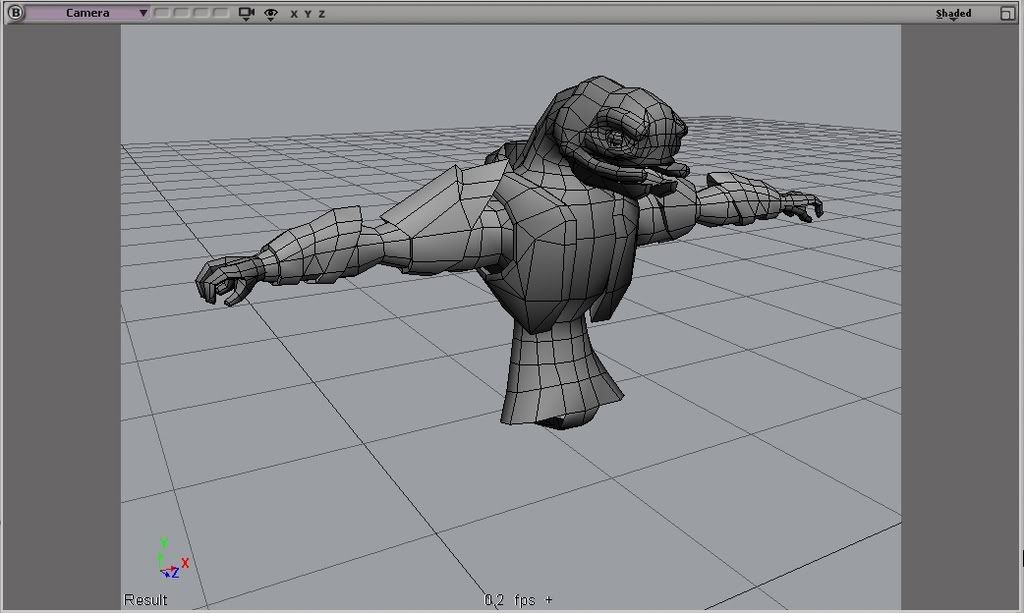The image size is (1024, 613).
Task: Click the plus sign beside fps
Action: point(549,599)
